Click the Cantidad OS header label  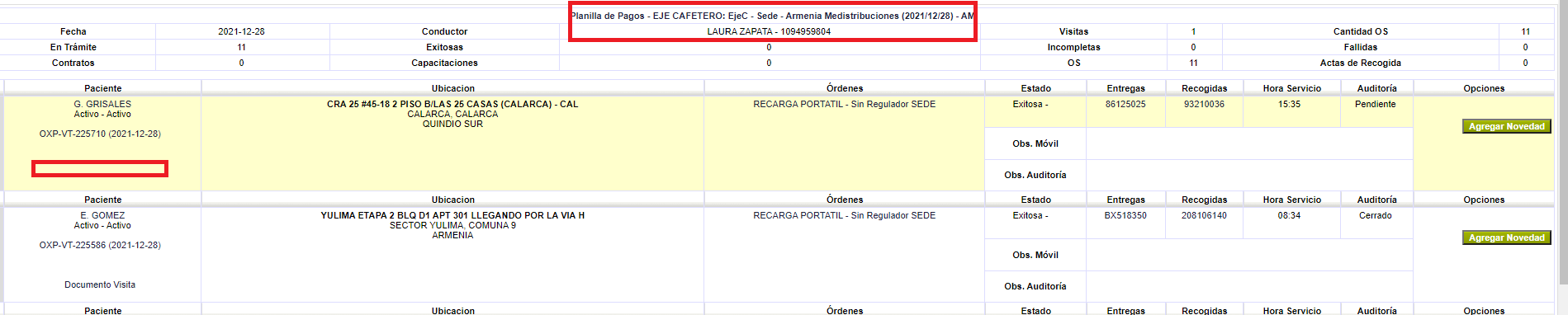pos(1360,31)
